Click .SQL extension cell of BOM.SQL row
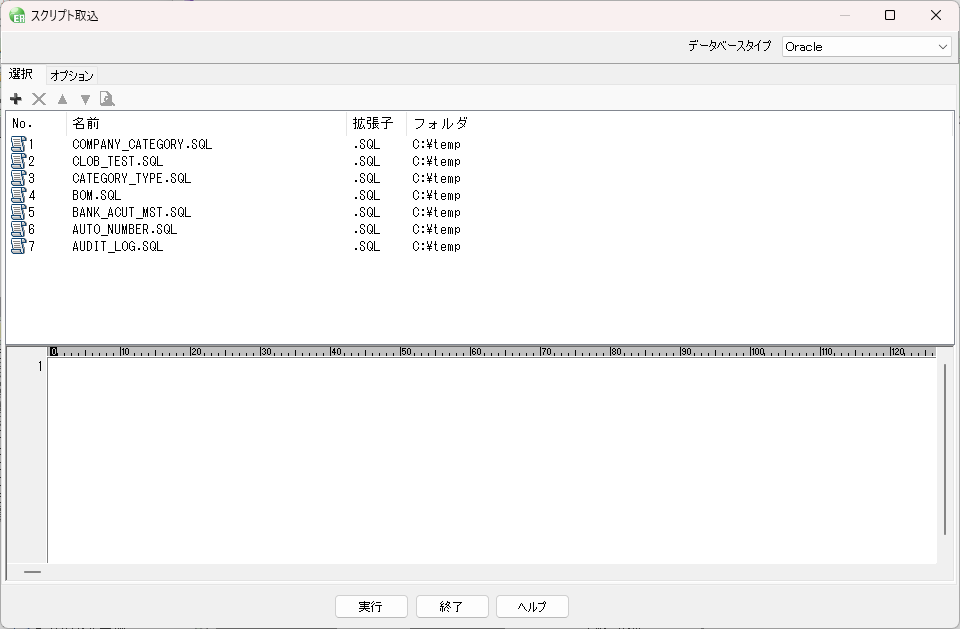960x629 pixels. [x=366, y=195]
